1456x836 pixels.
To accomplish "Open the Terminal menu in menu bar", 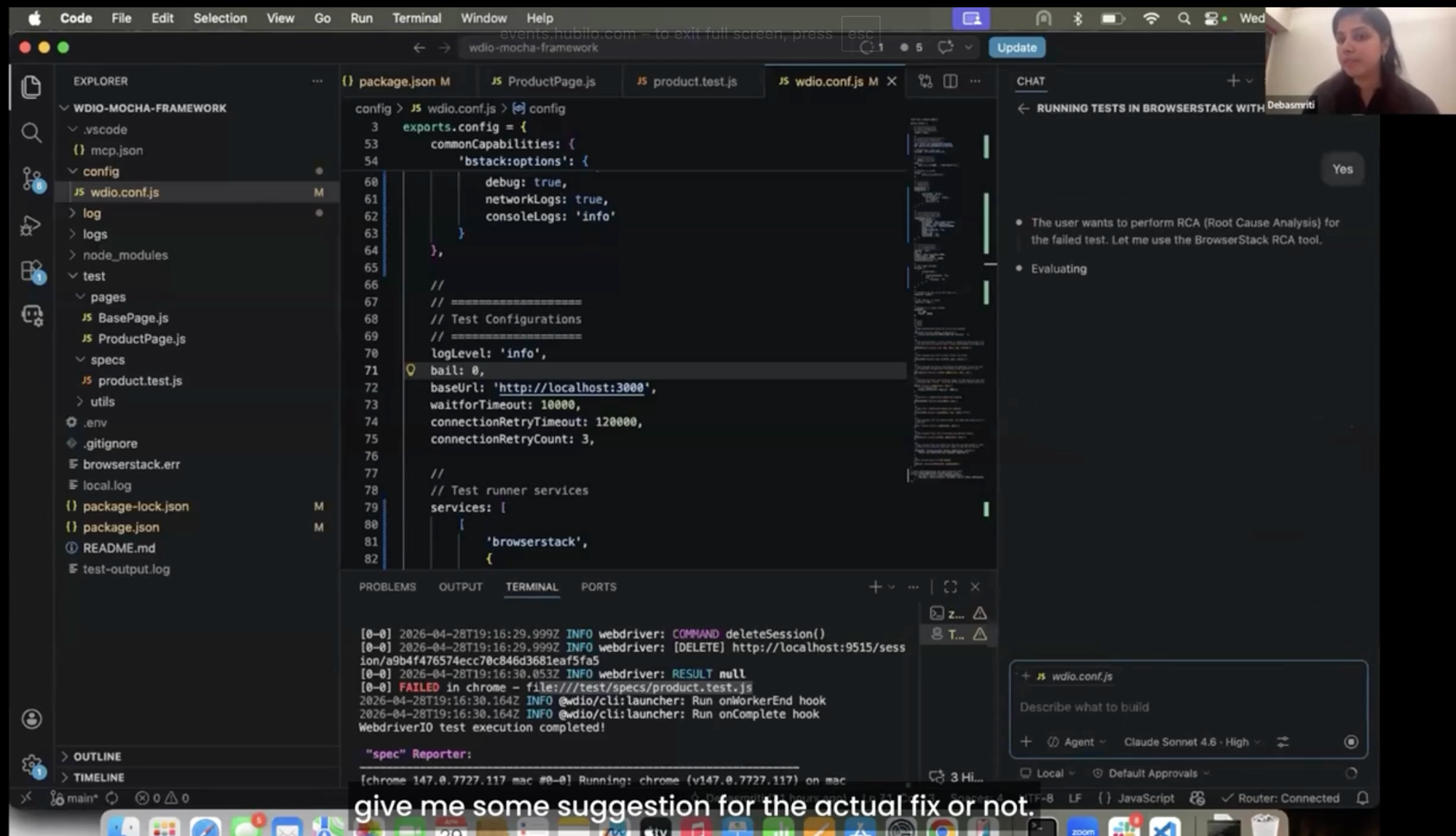I will click(x=416, y=18).
